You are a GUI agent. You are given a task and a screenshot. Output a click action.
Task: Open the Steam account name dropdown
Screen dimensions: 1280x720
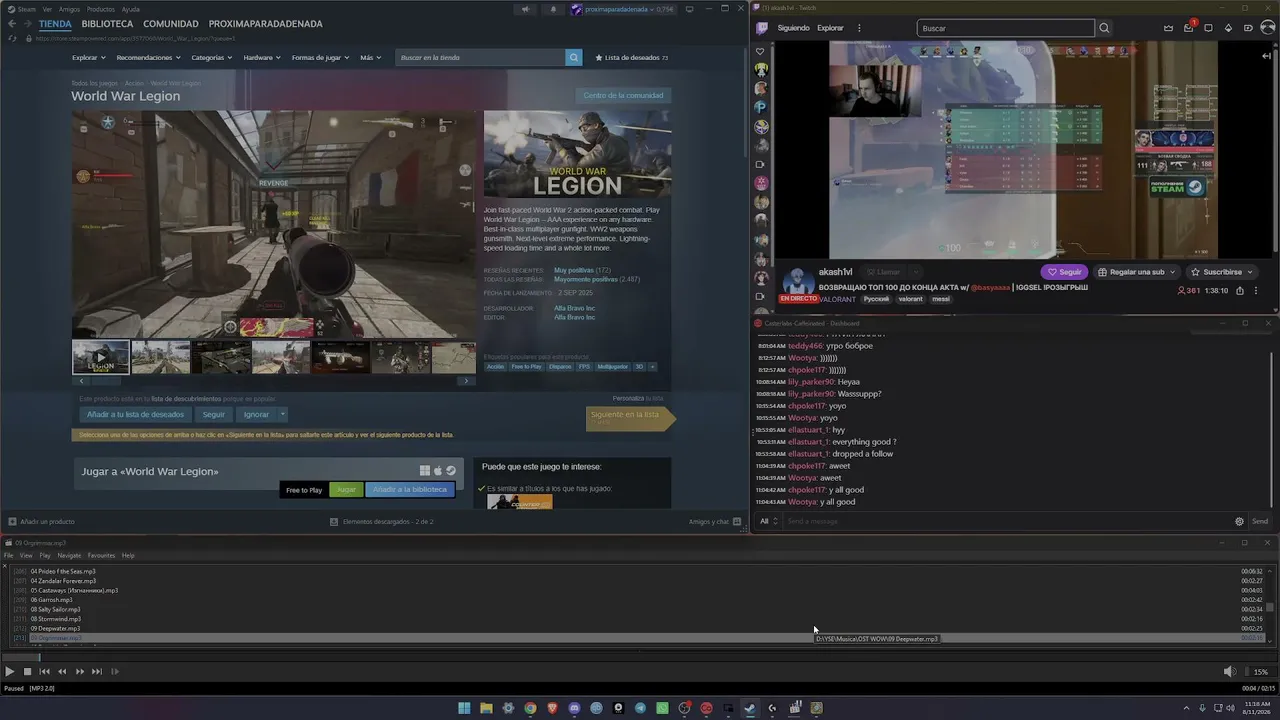click(622, 9)
